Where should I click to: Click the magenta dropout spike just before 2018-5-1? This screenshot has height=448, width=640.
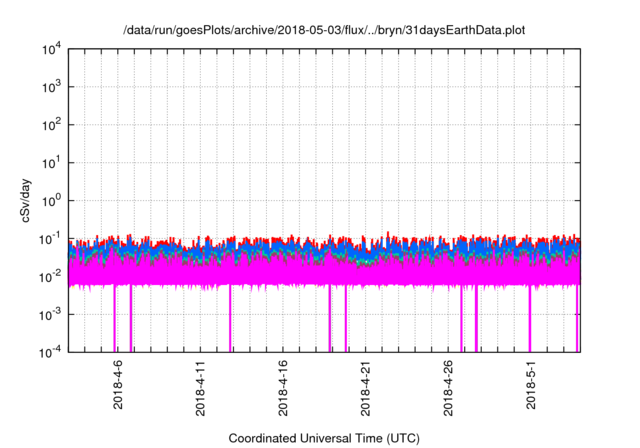tap(529, 318)
